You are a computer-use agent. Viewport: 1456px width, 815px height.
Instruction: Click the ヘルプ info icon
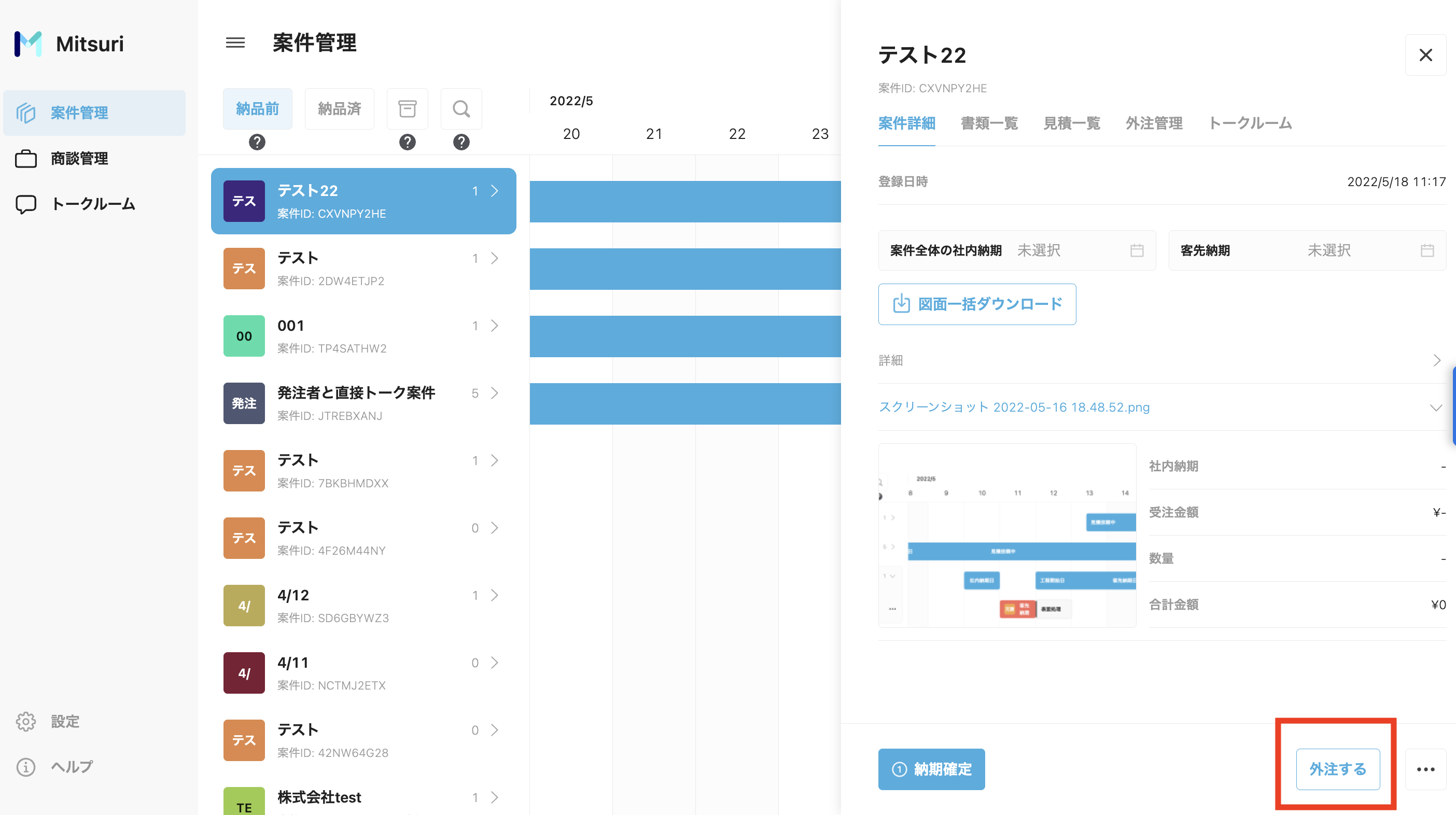coord(25,766)
